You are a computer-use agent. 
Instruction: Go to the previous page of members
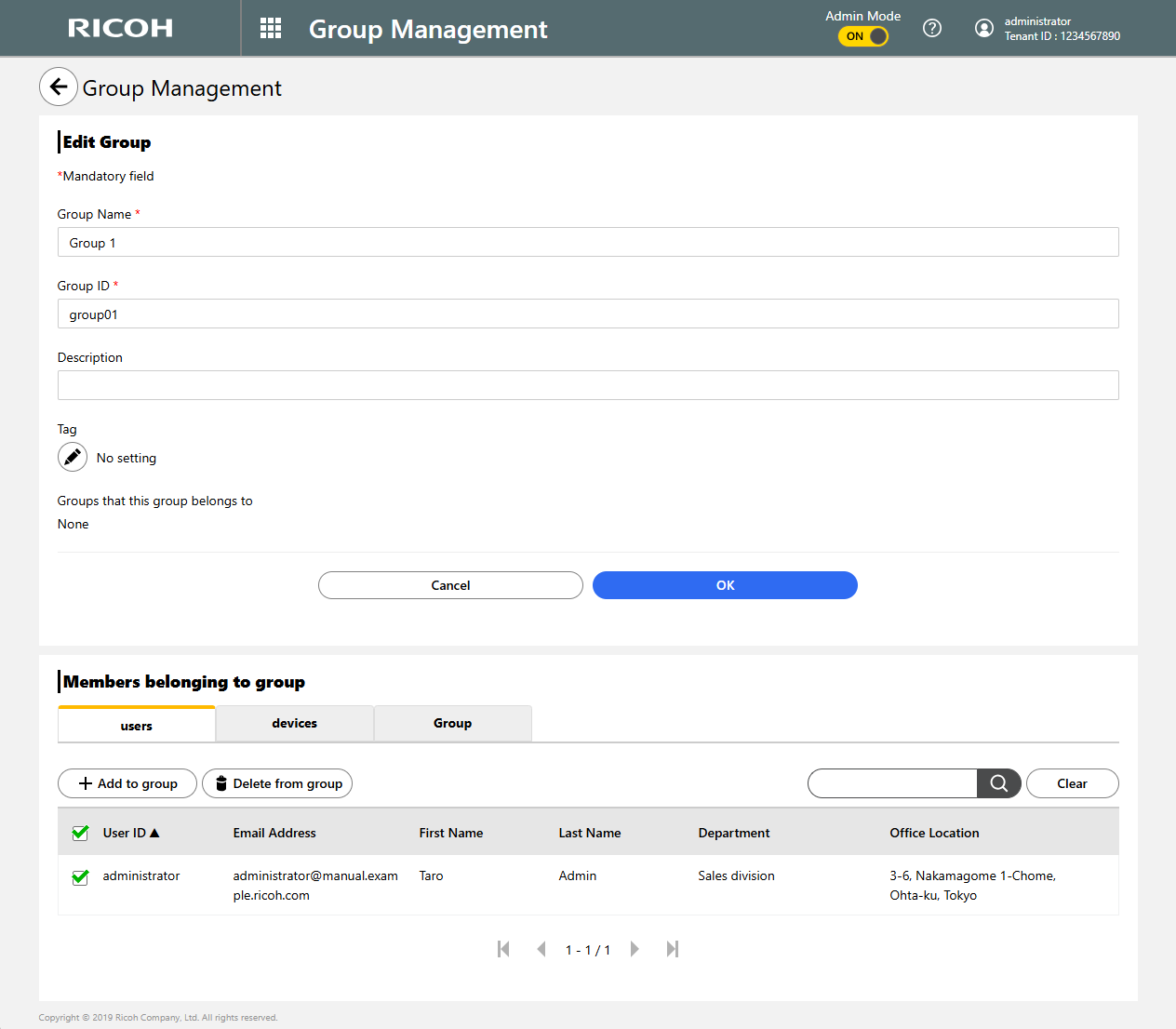click(541, 949)
